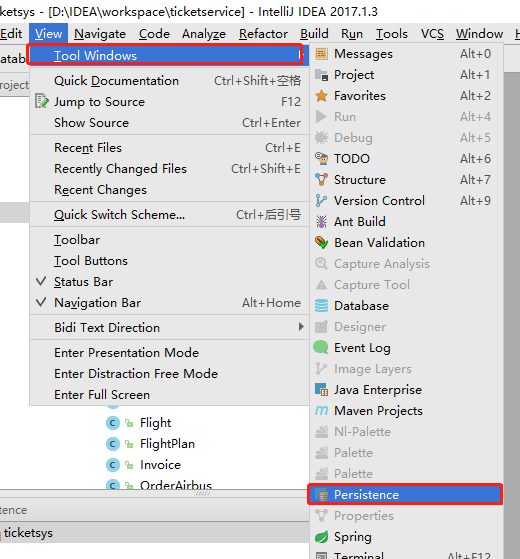This screenshot has width=520, height=559.
Task: Click the Image Layers icon
Action: click(321, 369)
